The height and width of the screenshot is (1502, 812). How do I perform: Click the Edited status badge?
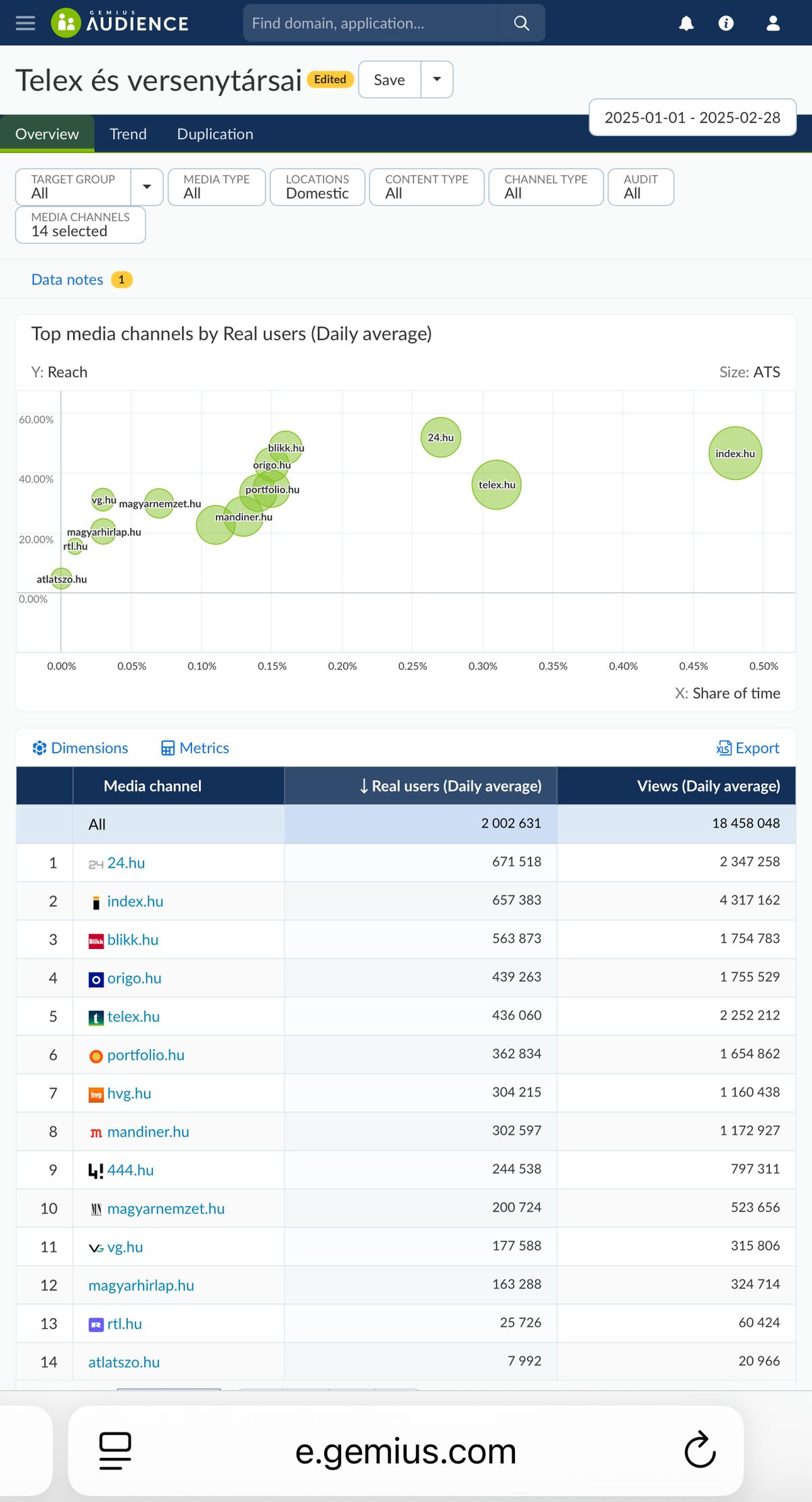coord(330,79)
